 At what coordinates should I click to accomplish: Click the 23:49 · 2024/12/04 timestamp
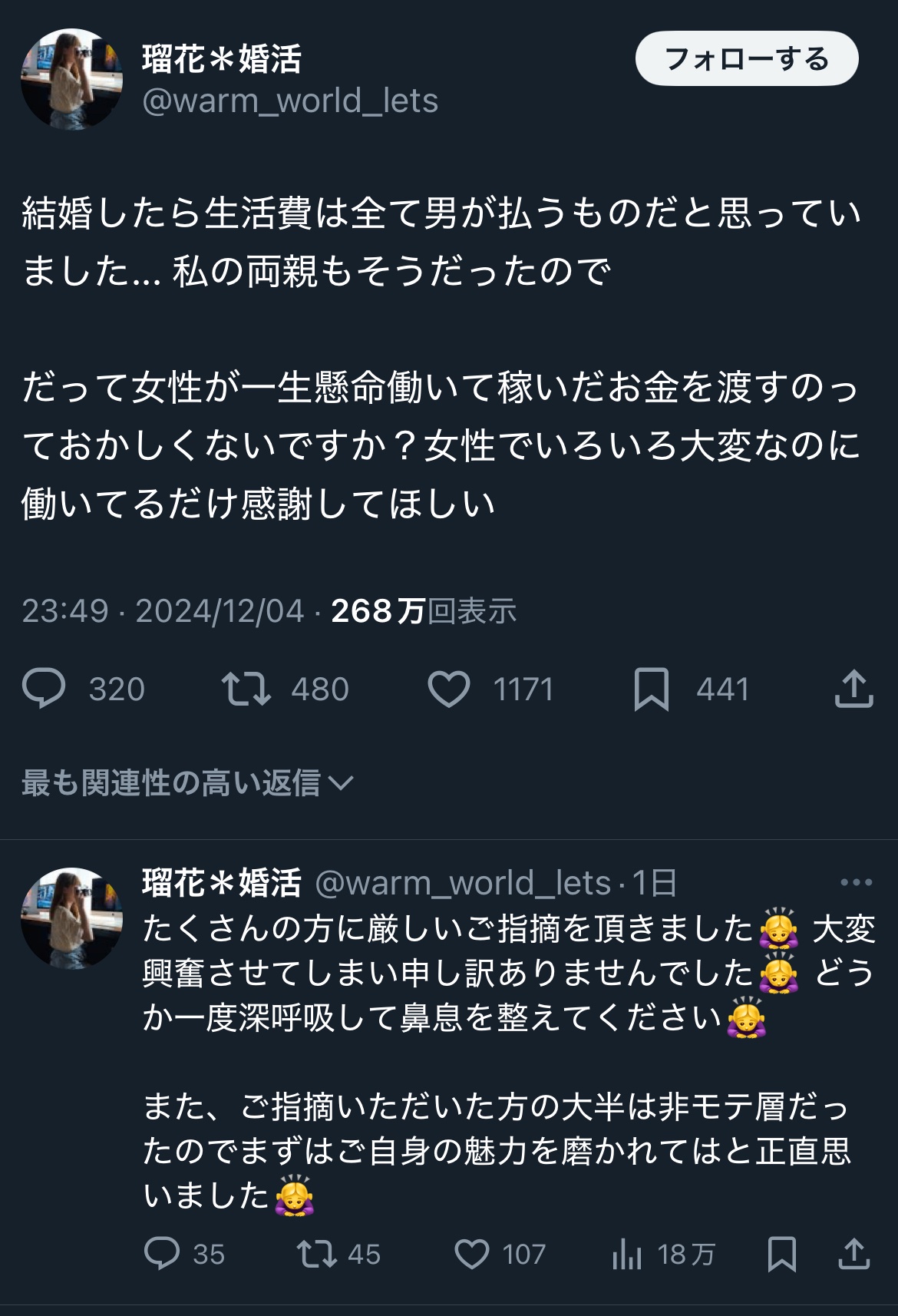(x=163, y=611)
